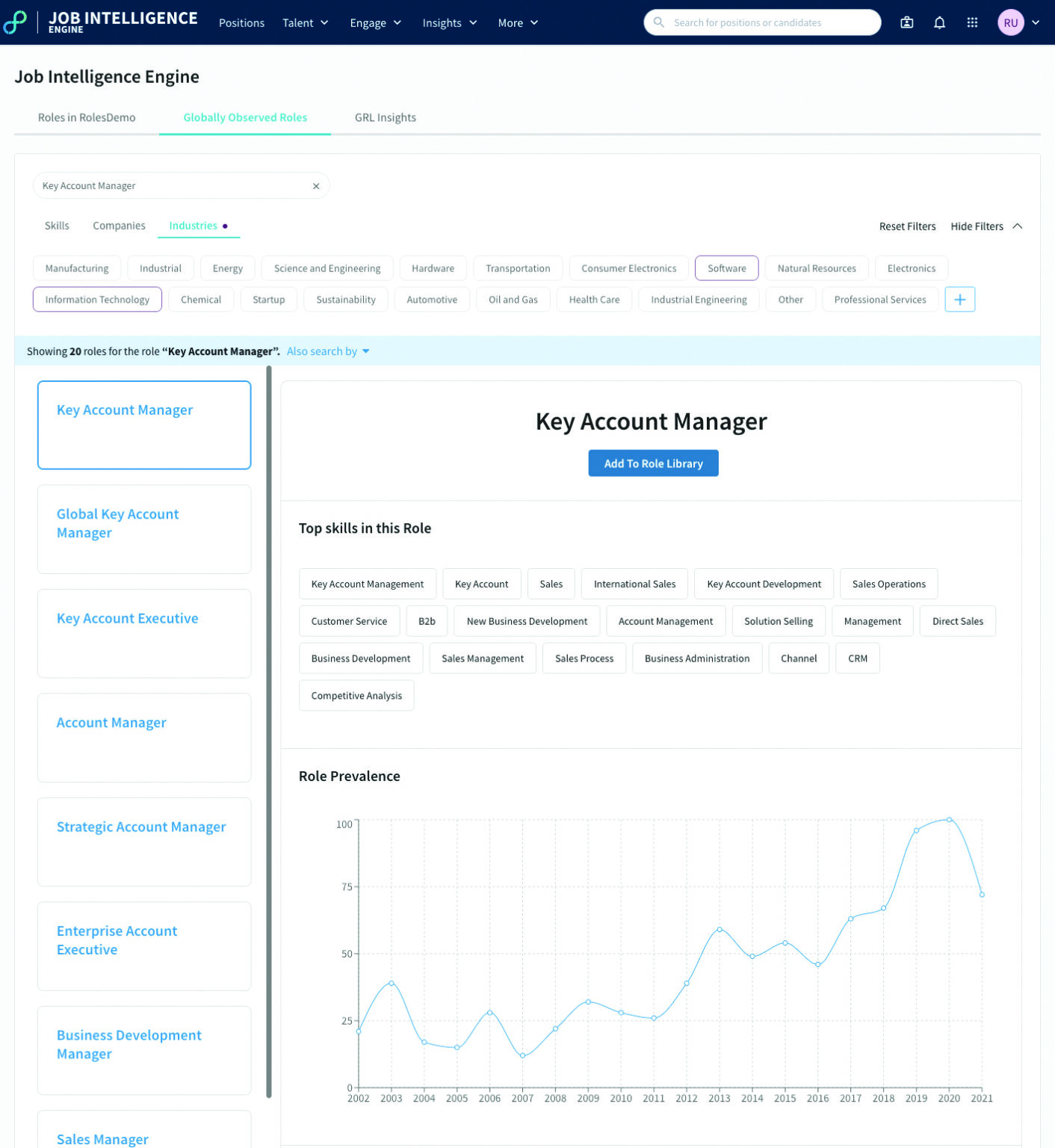Open the Companies filter tab
Viewport: 1055px width, 1148px height.
pos(119,225)
